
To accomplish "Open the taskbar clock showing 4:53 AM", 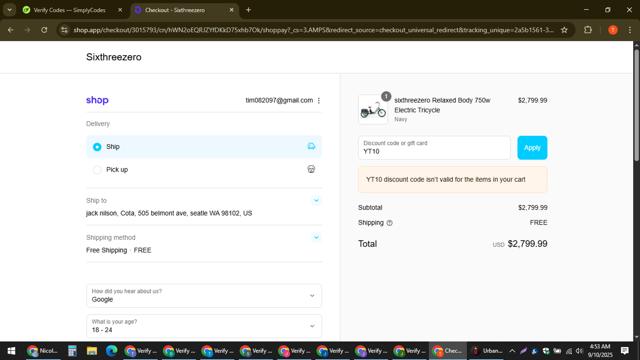I will coord(600,351).
